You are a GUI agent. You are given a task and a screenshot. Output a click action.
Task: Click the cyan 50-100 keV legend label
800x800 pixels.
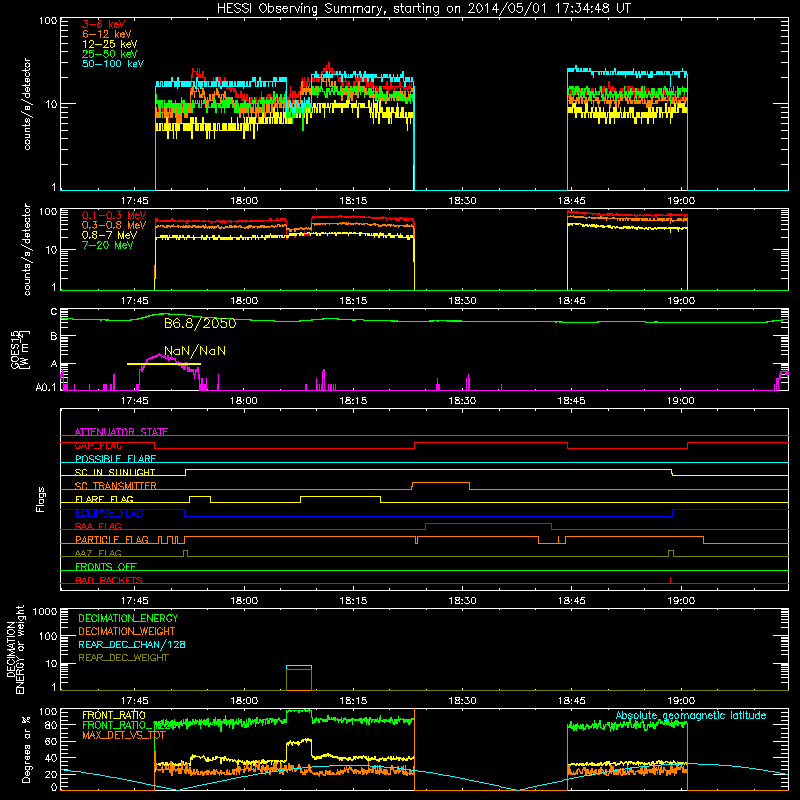click(113, 63)
